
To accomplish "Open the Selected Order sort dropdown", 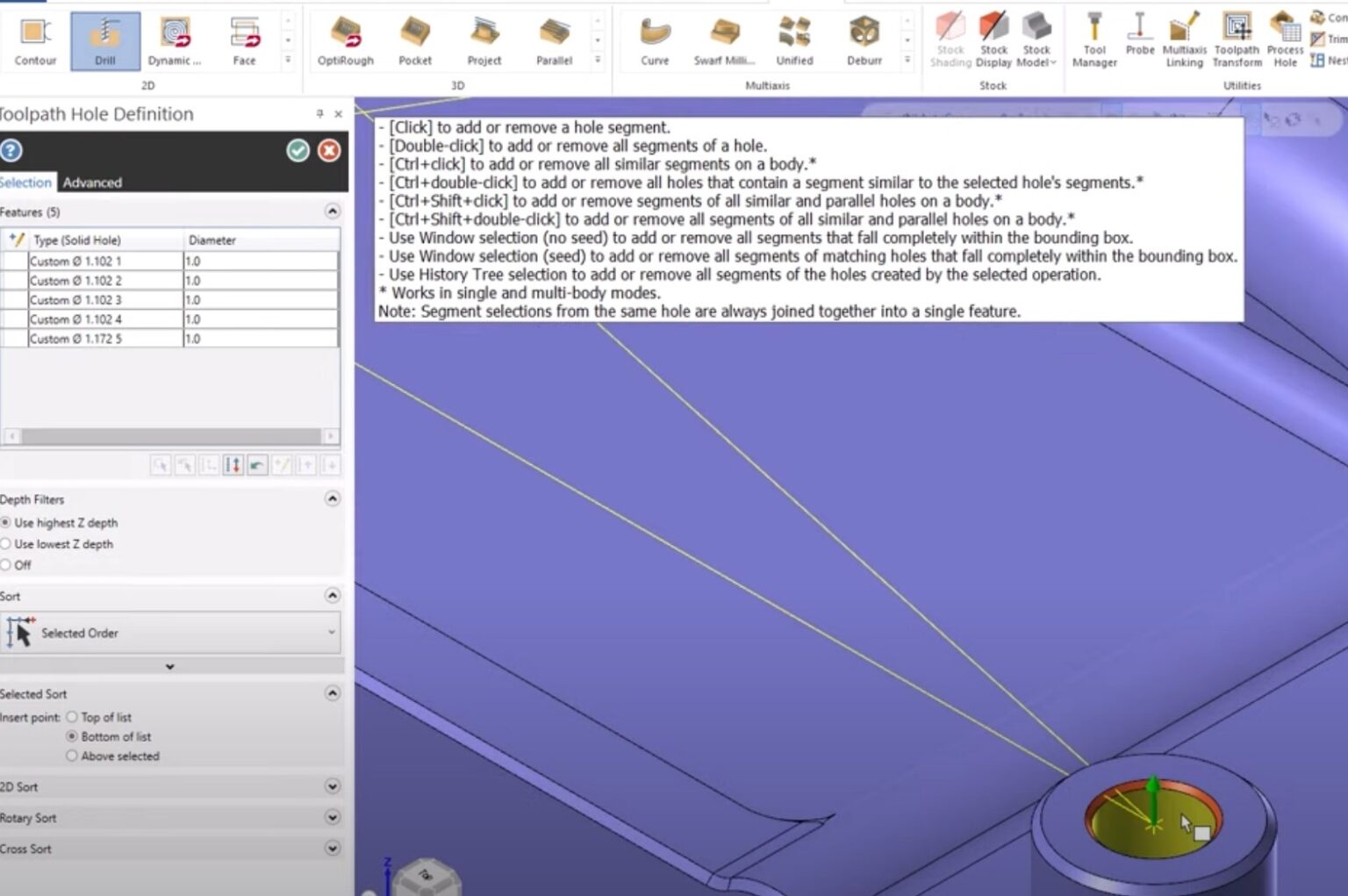I will click(332, 632).
